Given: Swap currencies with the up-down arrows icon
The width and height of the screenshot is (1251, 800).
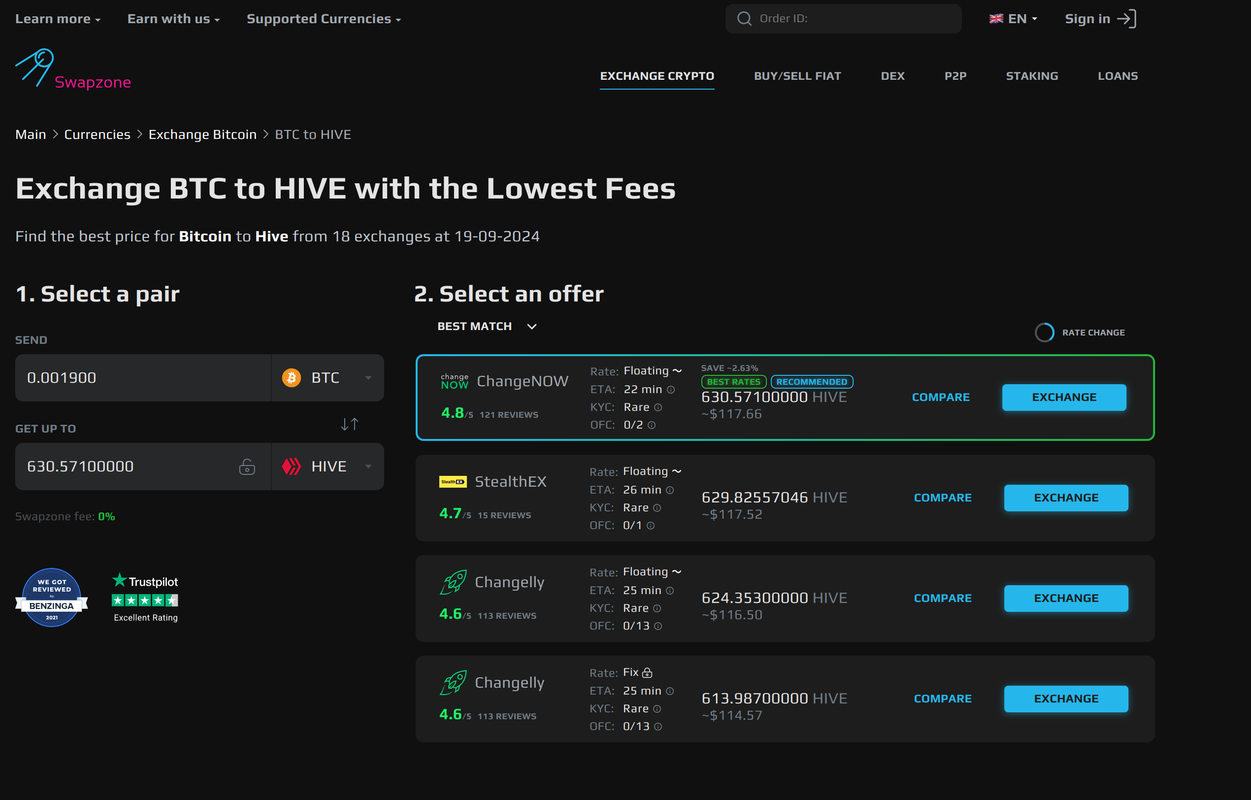Looking at the screenshot, I should coord(349,424).
